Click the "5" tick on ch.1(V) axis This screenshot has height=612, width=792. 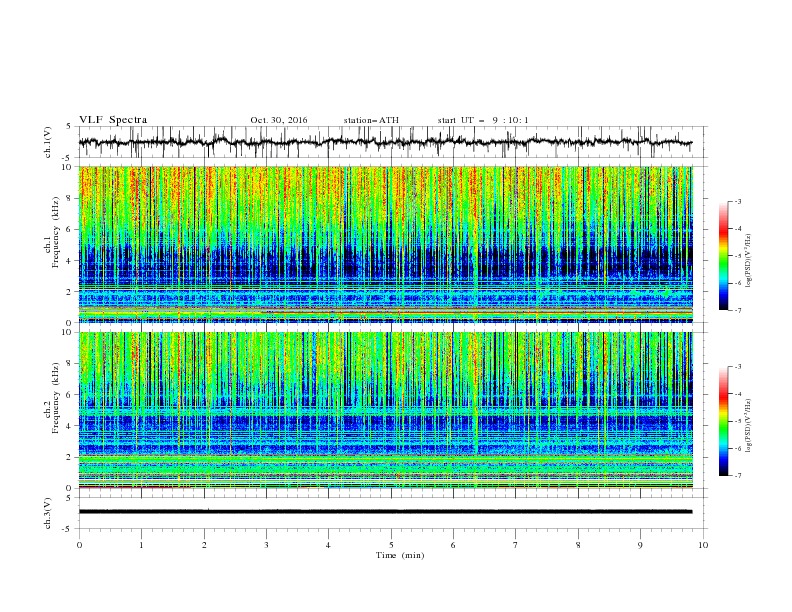(x=70, y=127)
